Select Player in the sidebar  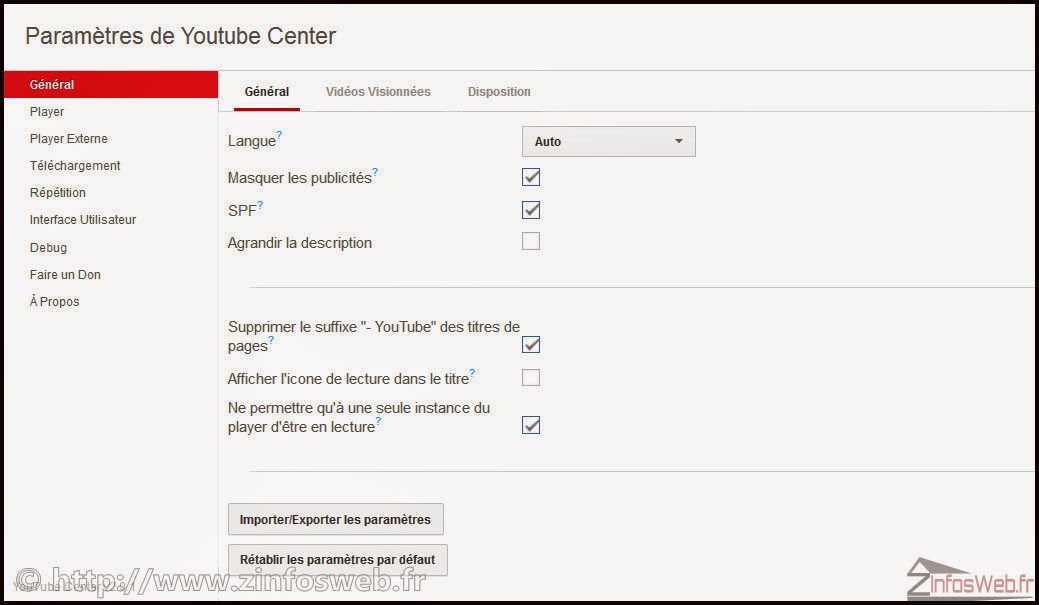coord(47,111)
